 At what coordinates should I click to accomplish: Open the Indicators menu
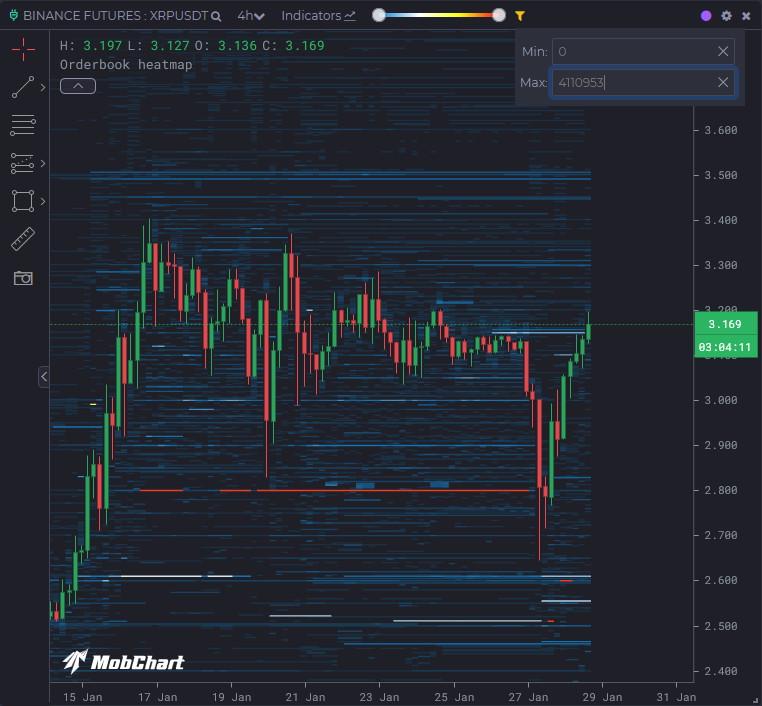click(318, 16)
